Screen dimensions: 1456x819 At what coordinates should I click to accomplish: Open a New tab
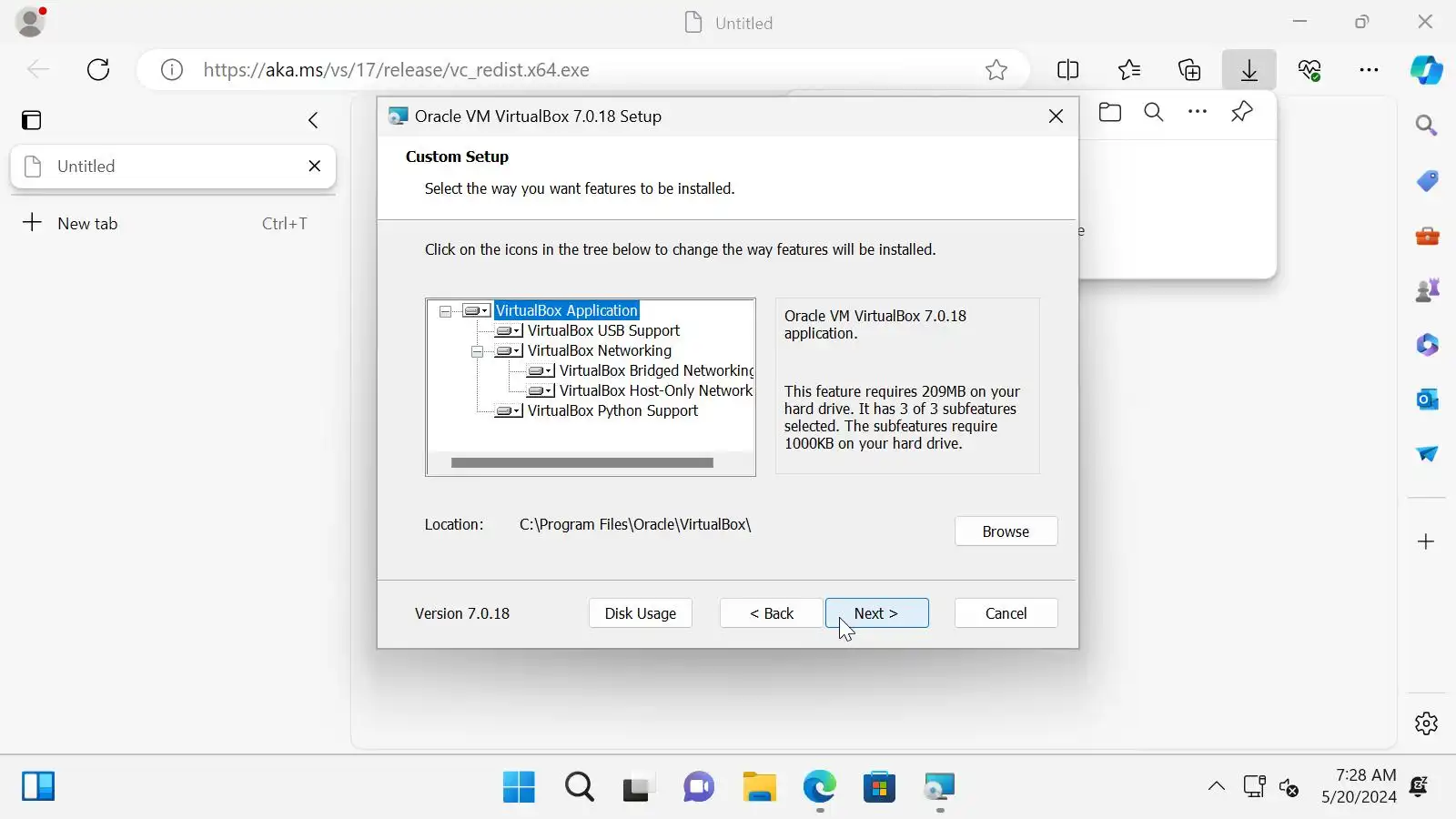[173, 223]
